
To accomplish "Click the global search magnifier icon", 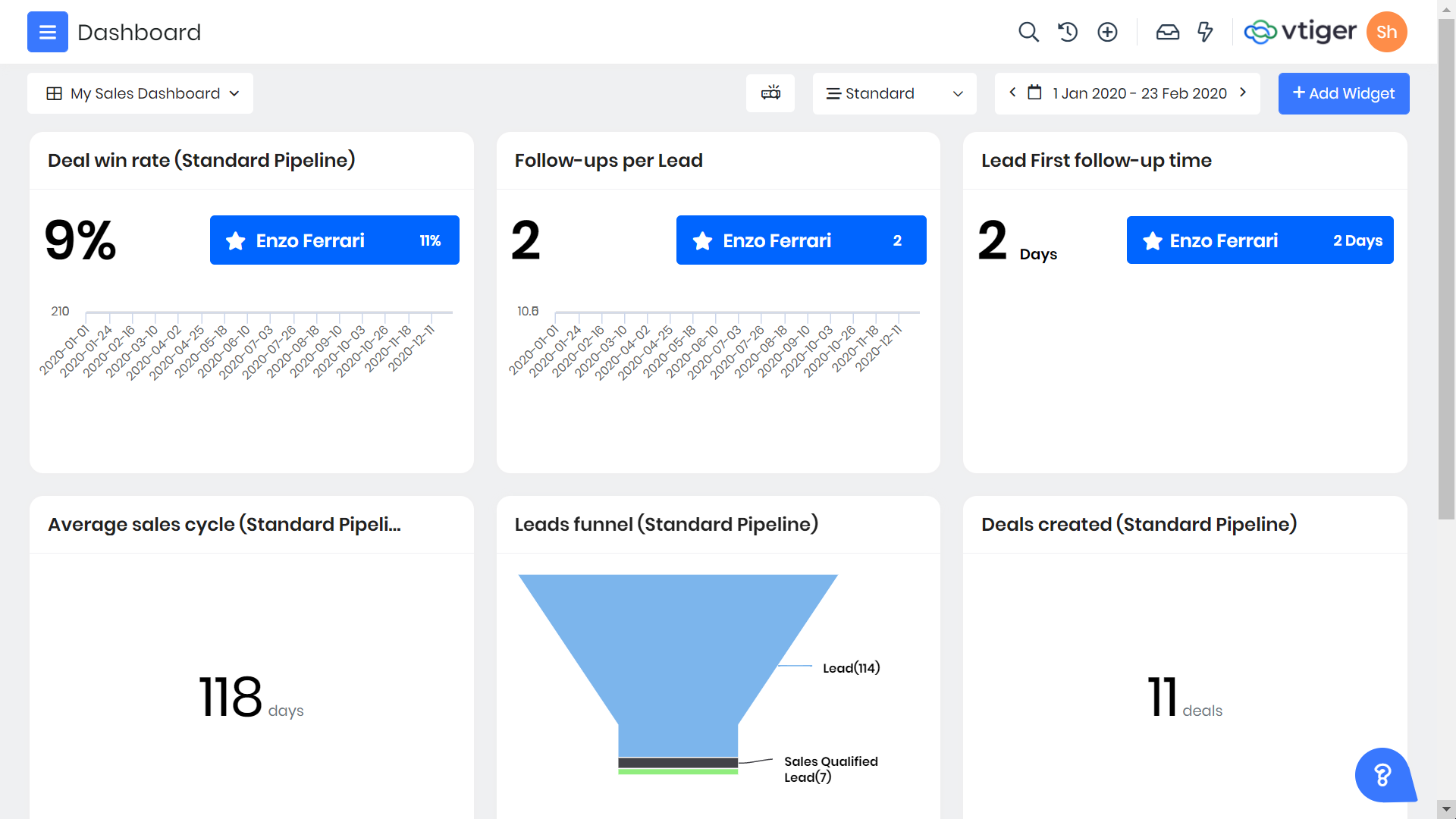I will tap(1028, 32).
